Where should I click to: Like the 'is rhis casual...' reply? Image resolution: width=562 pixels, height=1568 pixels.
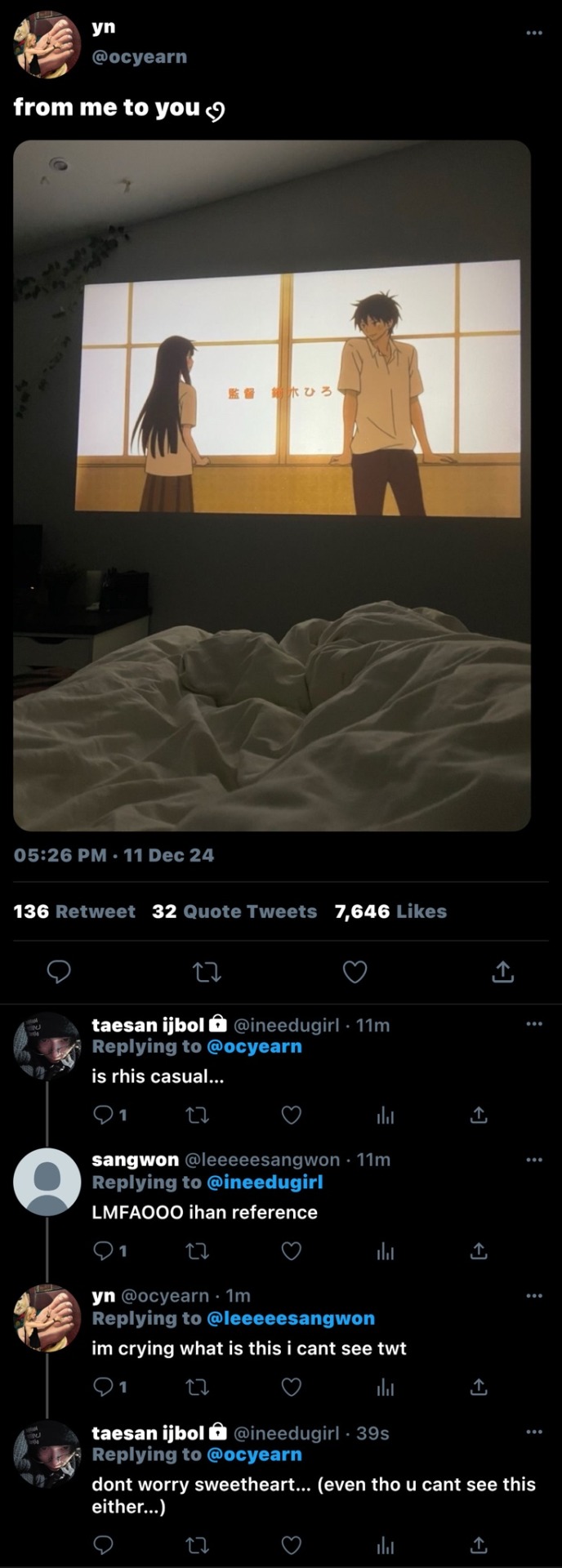pyautogui.click(x=292, y=1115)
